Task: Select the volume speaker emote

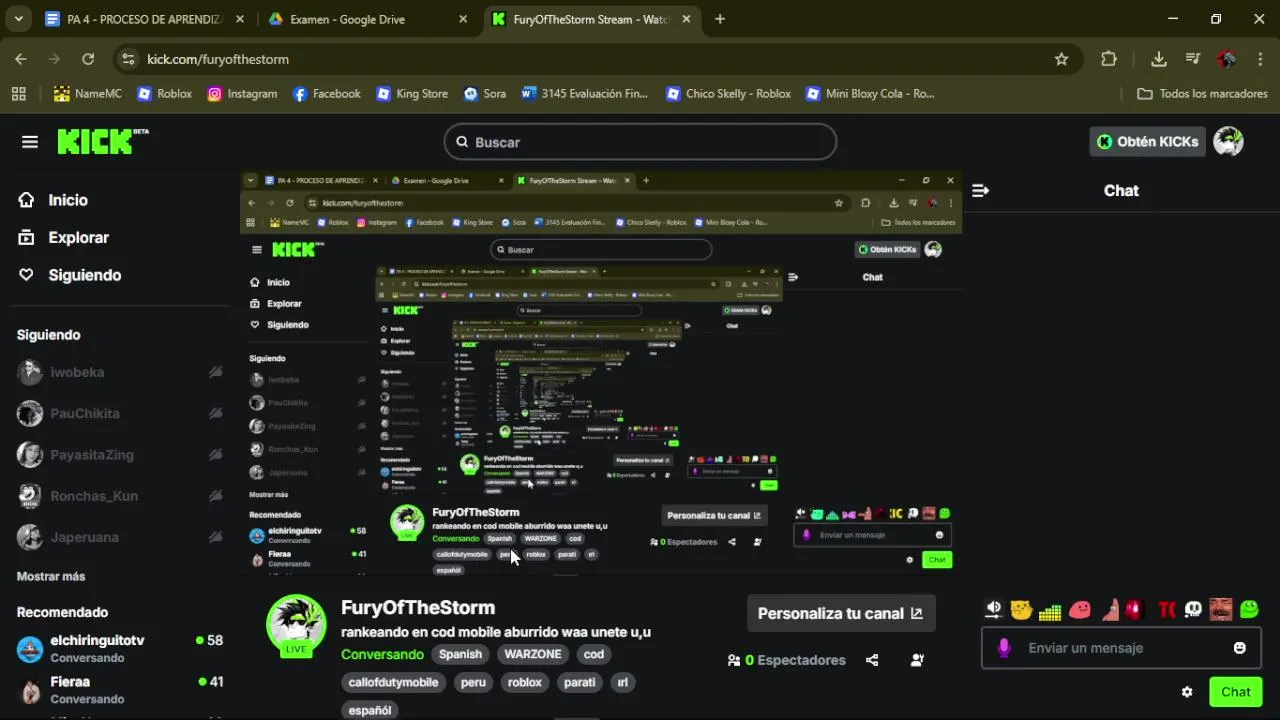Action: pyautogui.click(x=993, y=609)
